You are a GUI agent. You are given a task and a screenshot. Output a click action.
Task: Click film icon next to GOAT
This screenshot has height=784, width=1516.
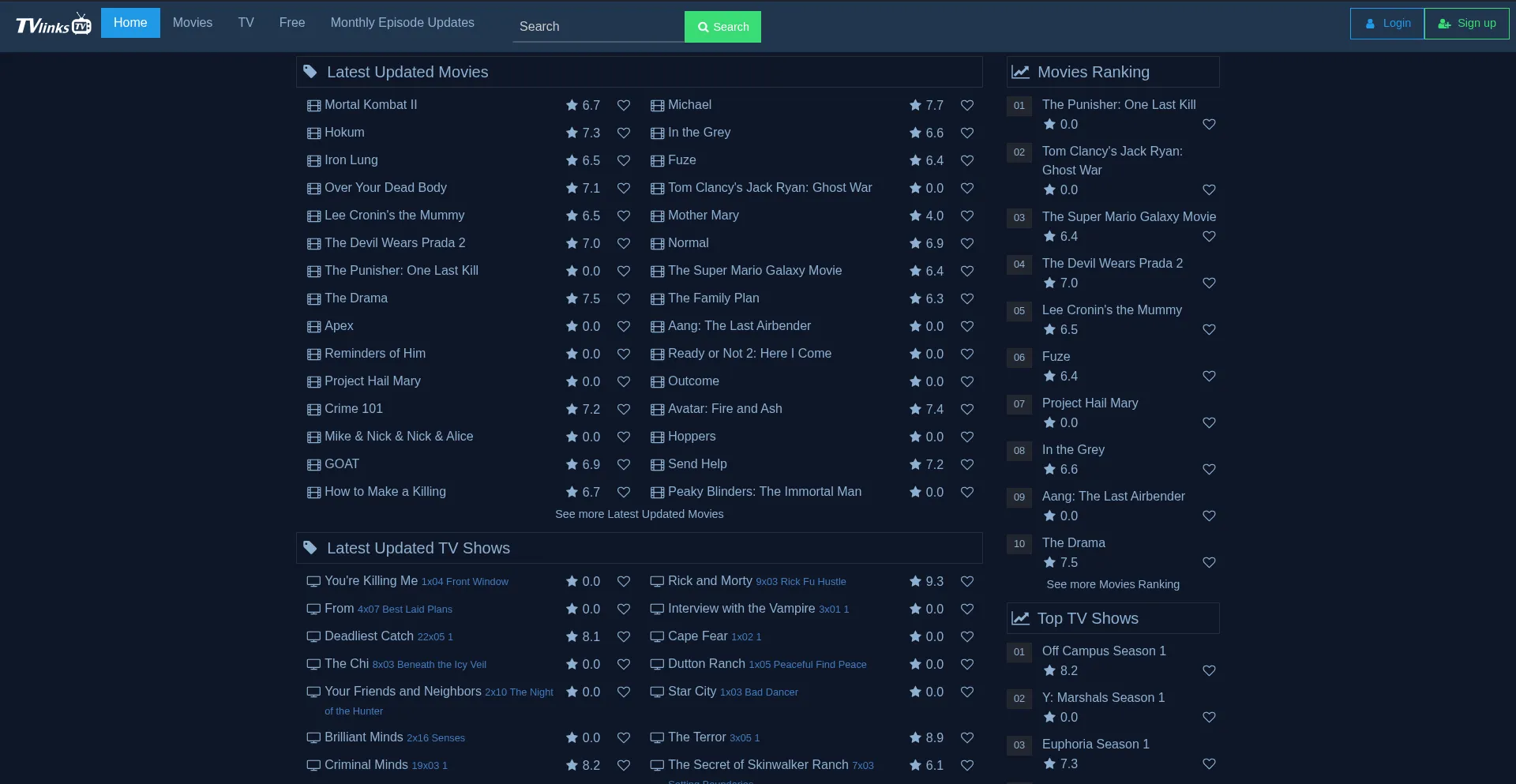313,465
